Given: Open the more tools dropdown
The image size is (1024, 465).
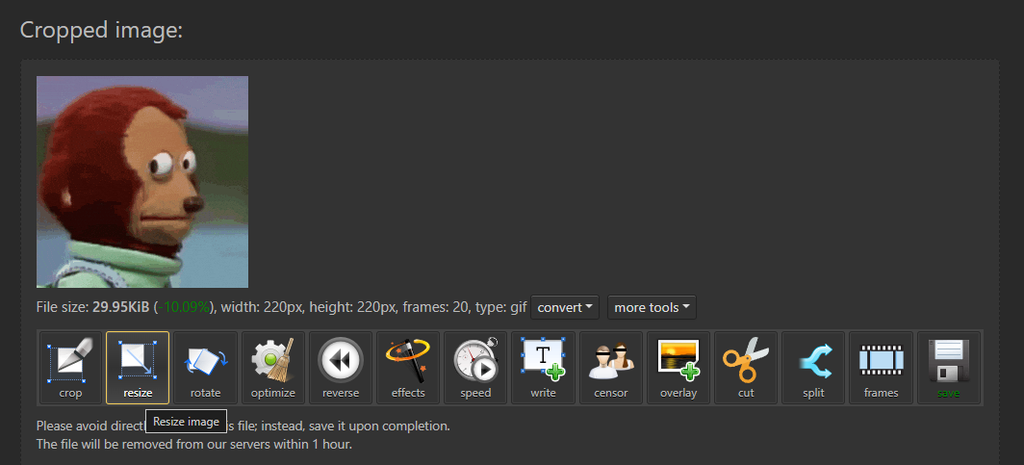Looking at the screenshot, I should click(652, 307).
